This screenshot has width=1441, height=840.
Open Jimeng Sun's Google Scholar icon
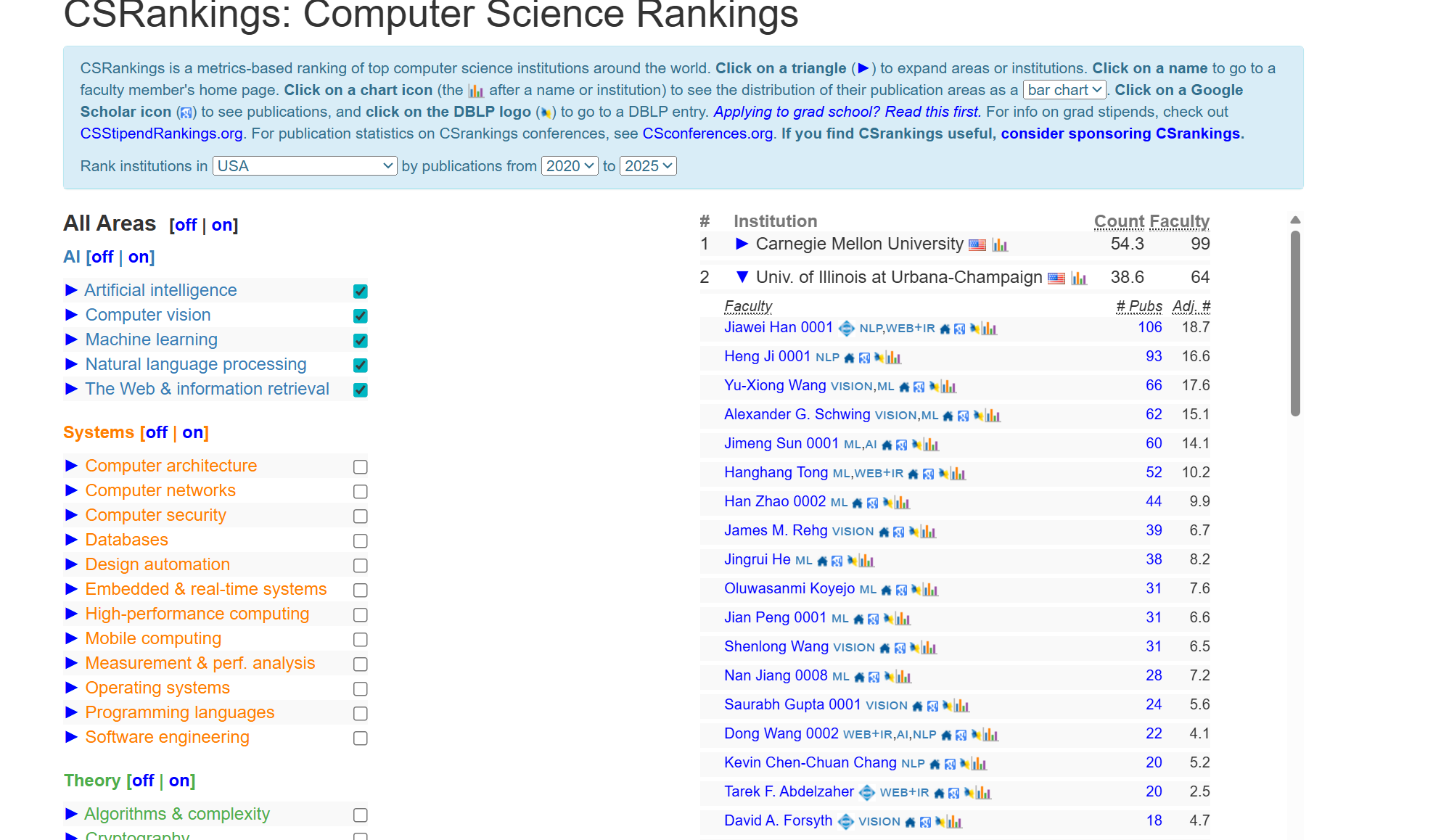tap(901, 445)
